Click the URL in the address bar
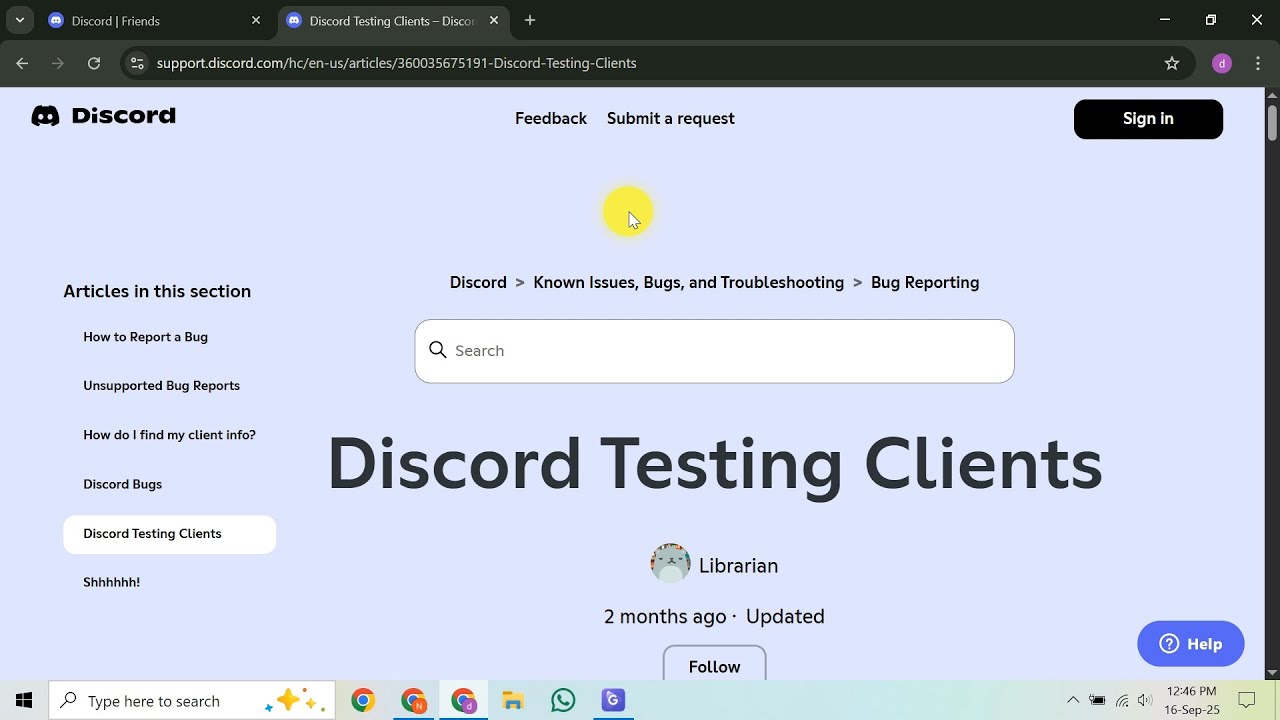Image resolution: width=1280 pixels, height=720 pixels. point(397,63)
